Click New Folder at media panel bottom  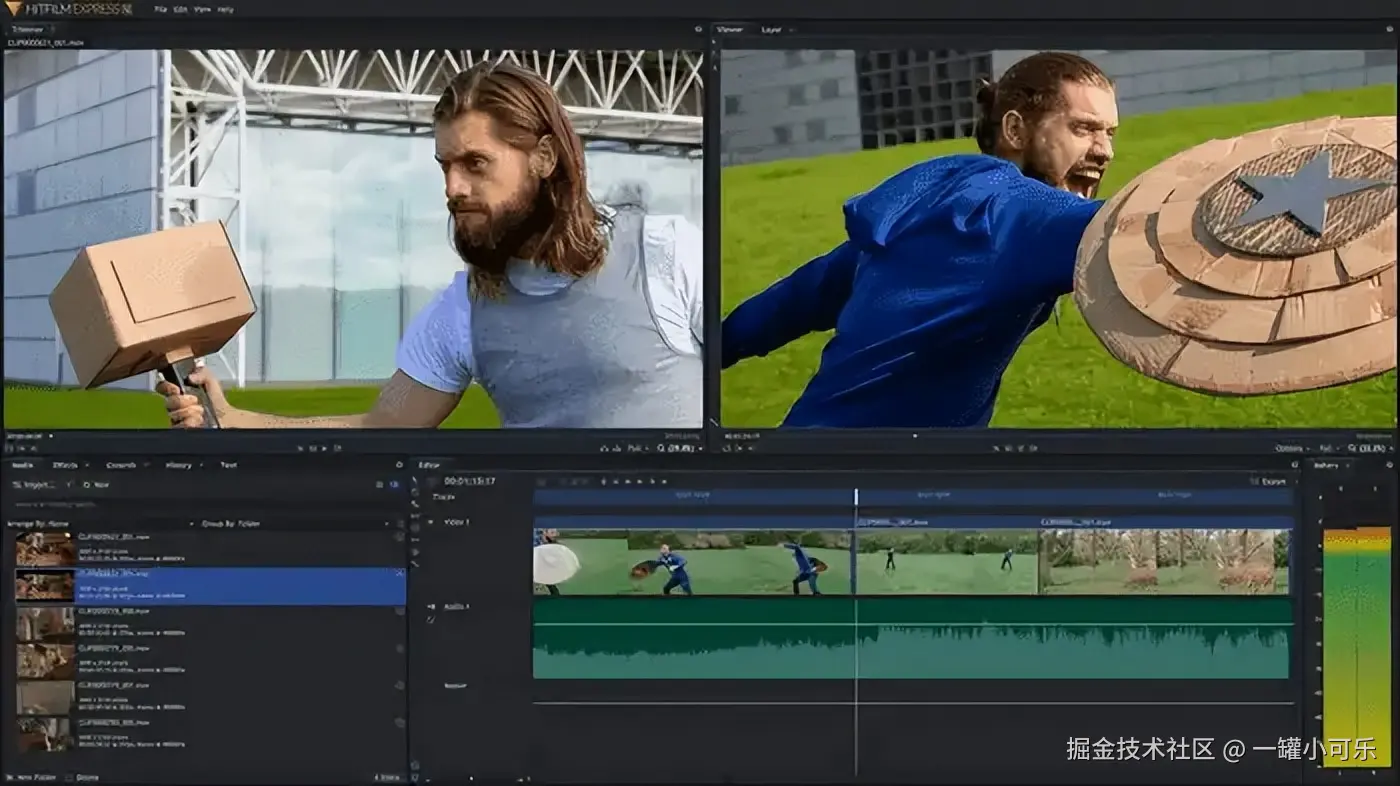click(31, 777)
